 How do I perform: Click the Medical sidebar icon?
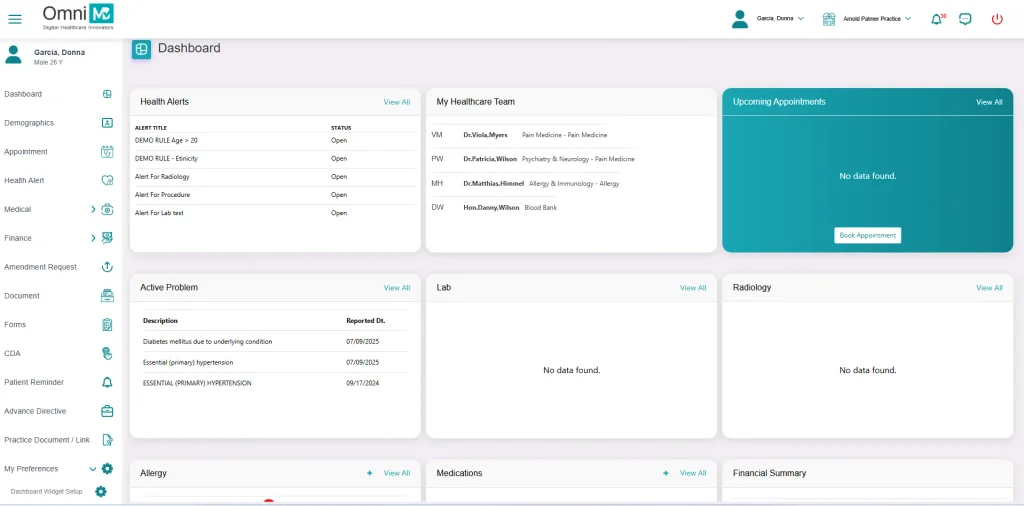(x=108, y=210)
